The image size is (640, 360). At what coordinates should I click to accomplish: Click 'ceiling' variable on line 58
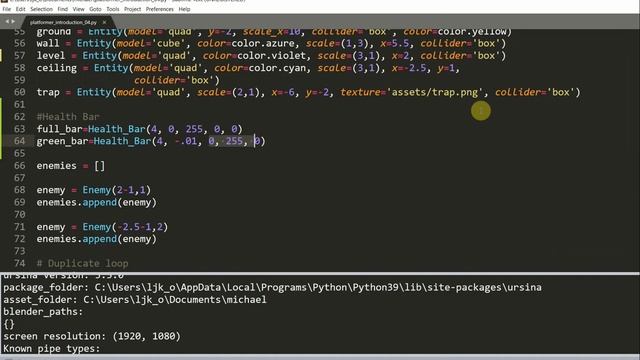pyautogui.click(x=56, y=68)
